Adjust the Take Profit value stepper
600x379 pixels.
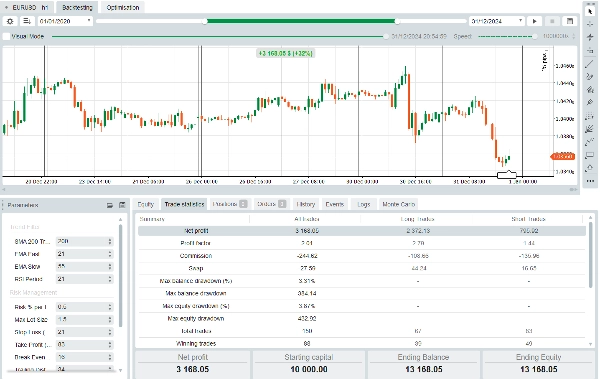pyautogui.click(x=110, y=345)
